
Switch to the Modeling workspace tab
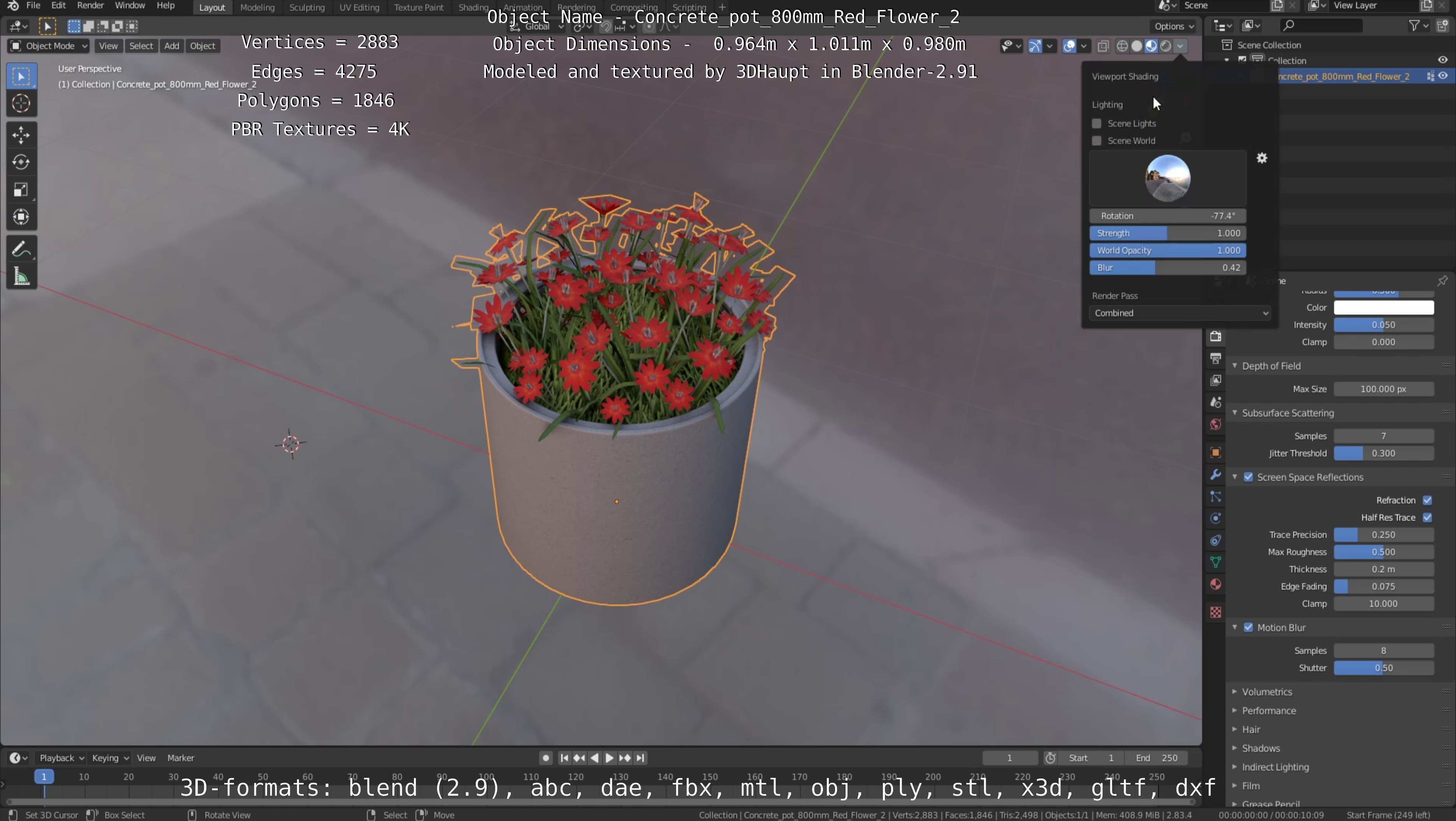tap(257, 7)
